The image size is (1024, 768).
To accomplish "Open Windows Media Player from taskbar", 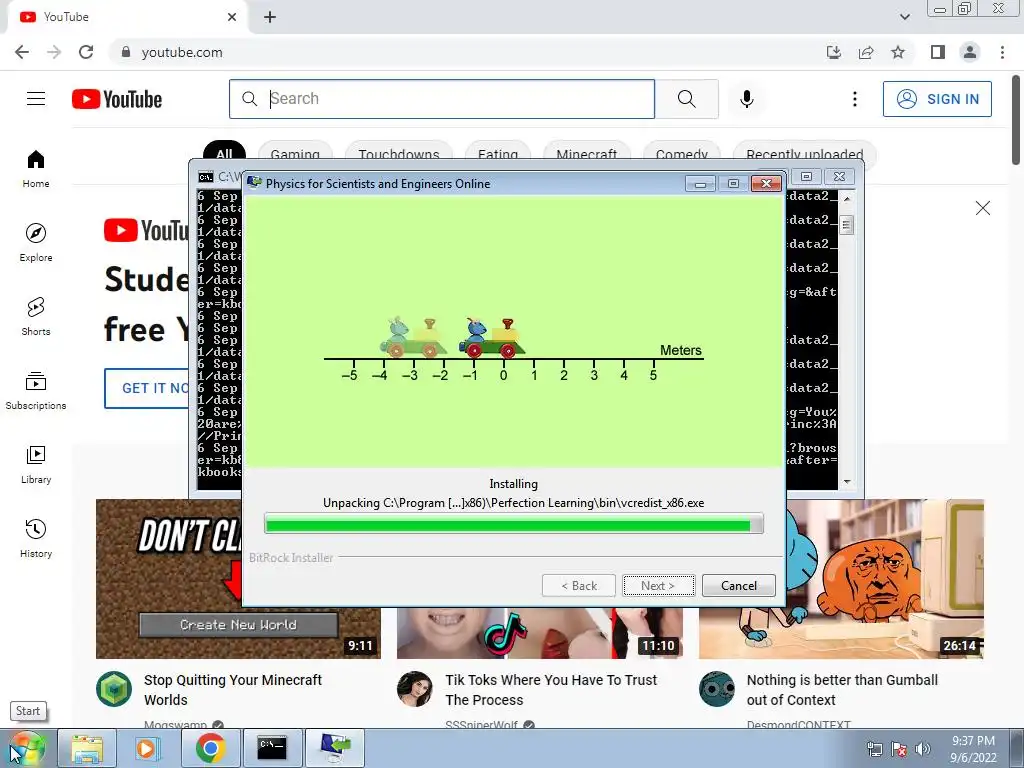I will 147,748.
